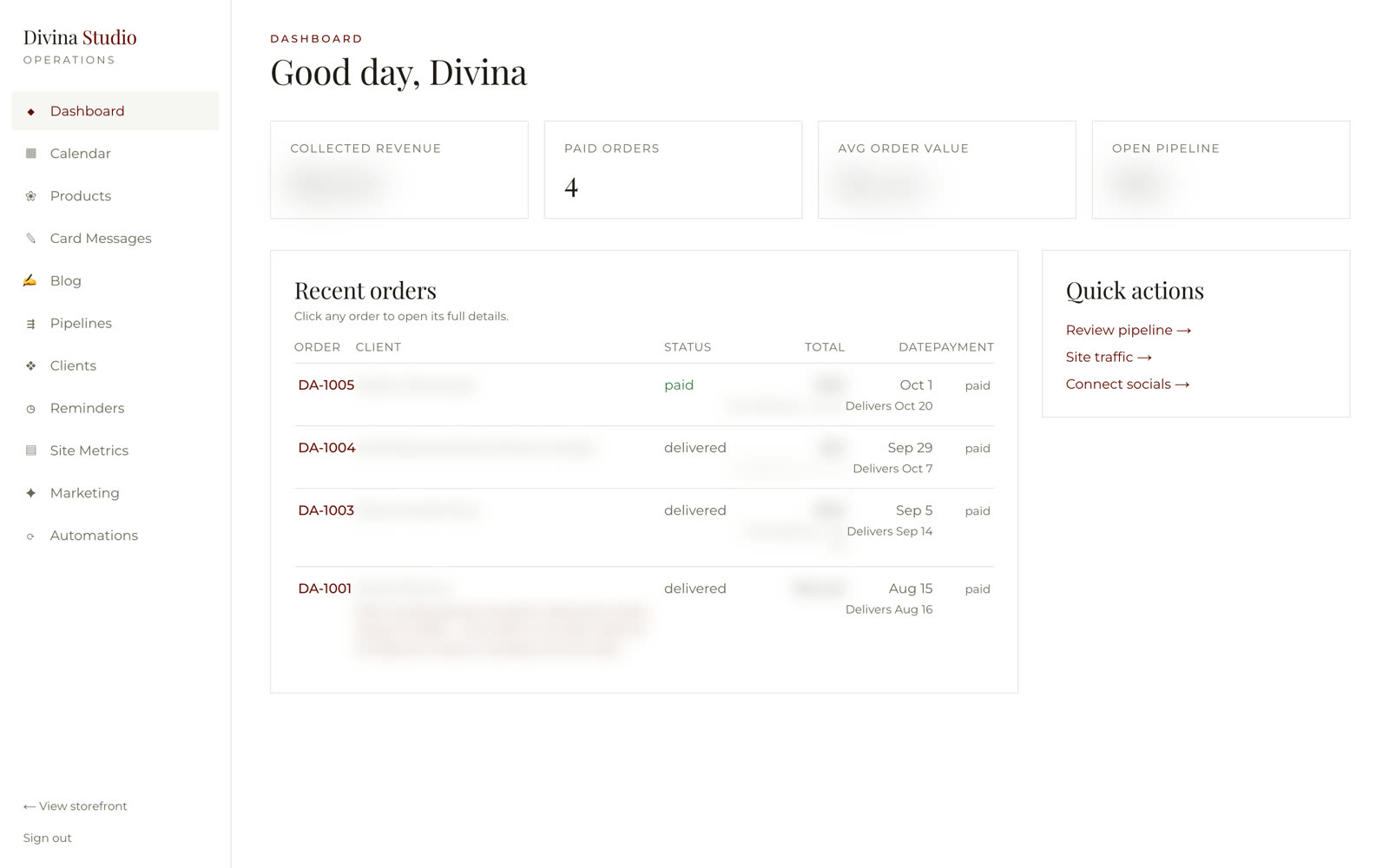Navigate to the Blog page

(x=115, y=281)
